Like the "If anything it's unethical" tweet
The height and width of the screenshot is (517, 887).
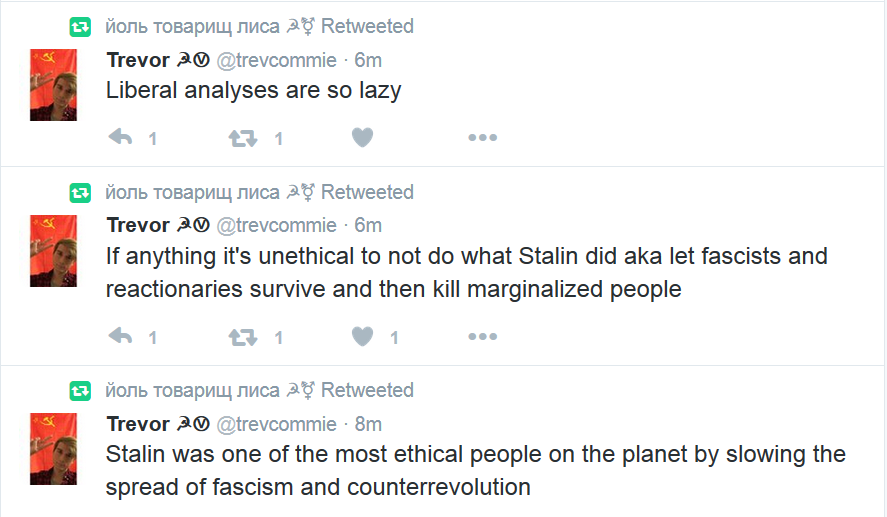tap(362, 337)
